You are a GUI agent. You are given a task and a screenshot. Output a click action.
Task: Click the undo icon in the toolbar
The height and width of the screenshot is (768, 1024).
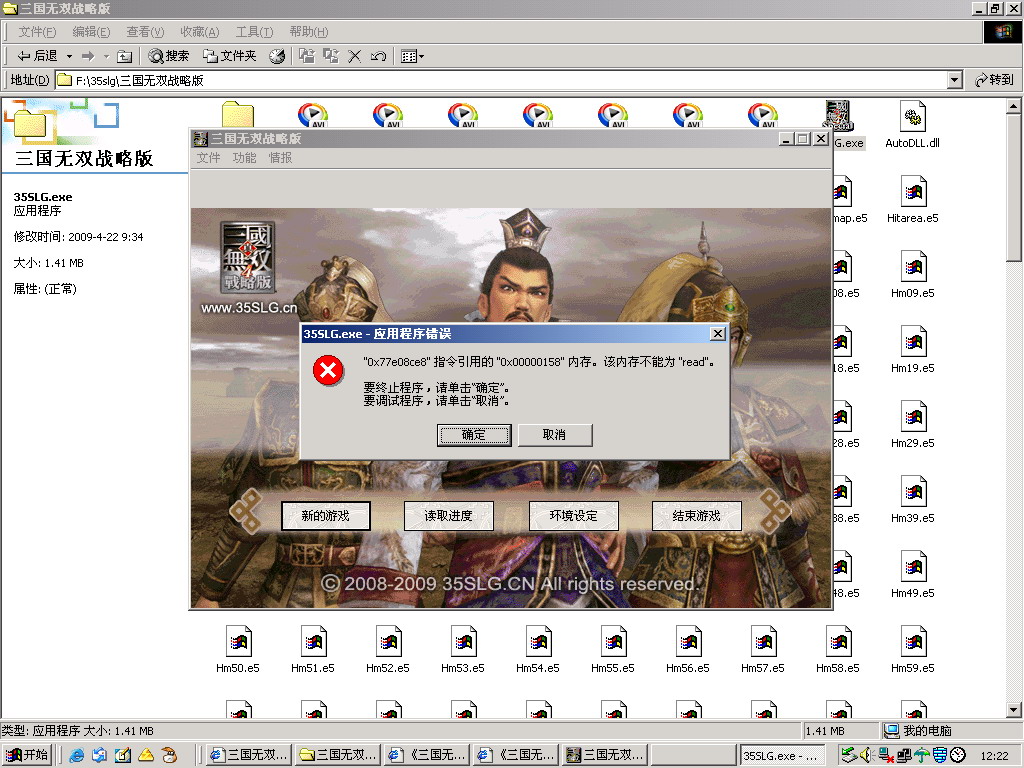pyautogui.click(x=378, y=56)
